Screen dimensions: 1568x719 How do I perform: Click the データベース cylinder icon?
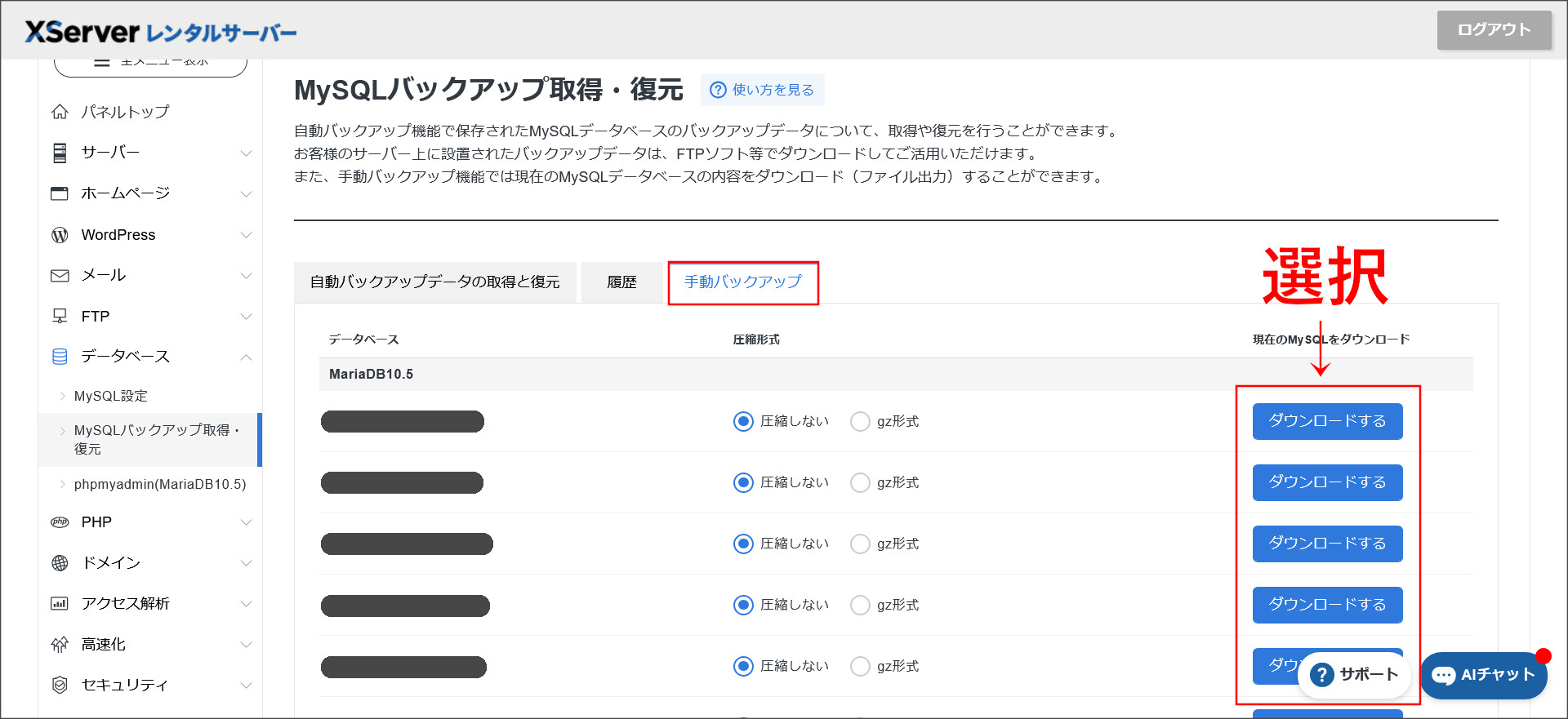(x=60, y=357)
